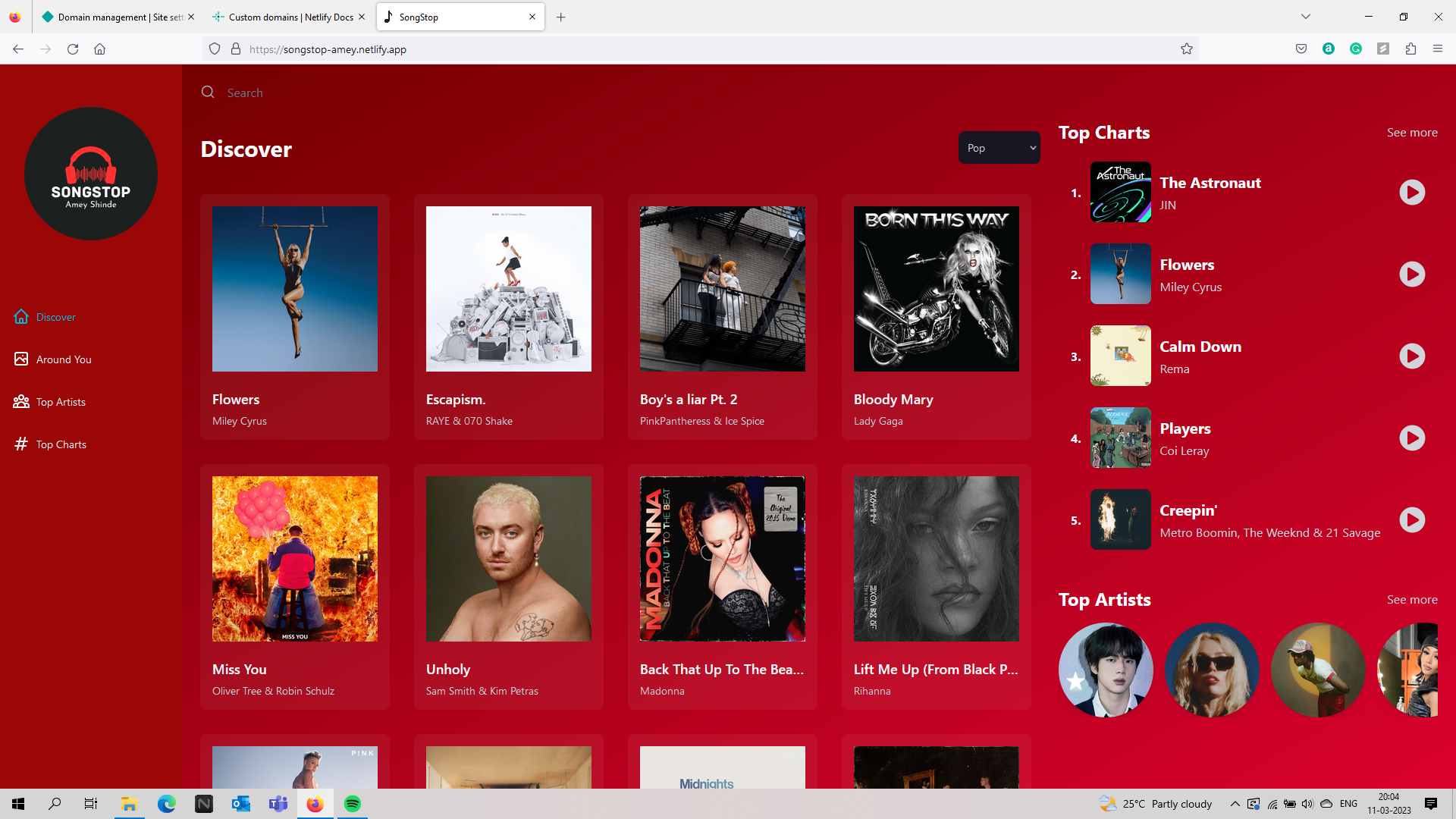The image size is (1456, 819).
Task: Open the Discover home icon in sidebar
Action: pyautogui.click(x=21, y=317)
